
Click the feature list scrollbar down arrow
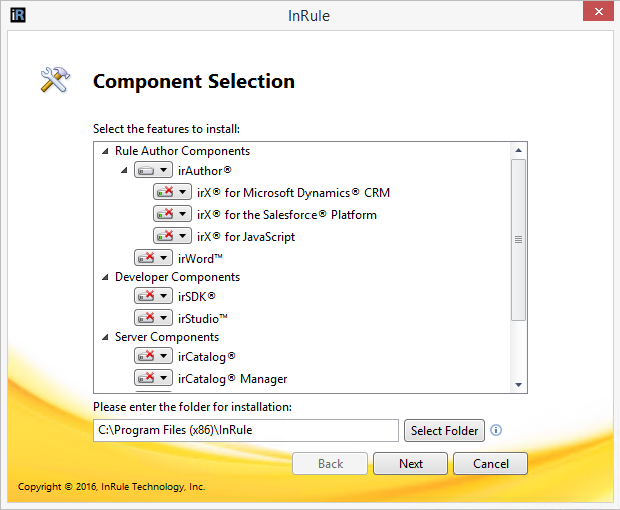(518, 385)
